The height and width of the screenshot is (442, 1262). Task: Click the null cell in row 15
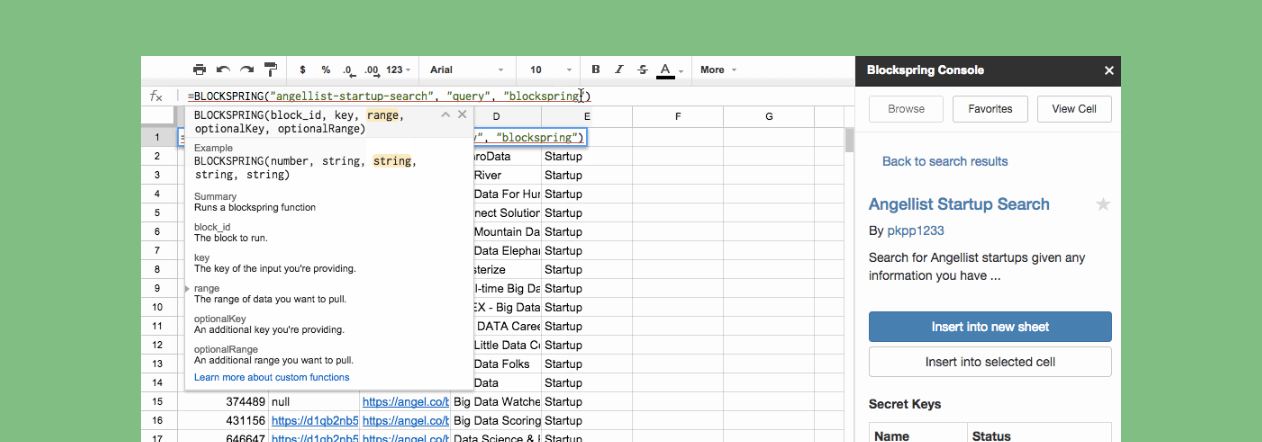pos(314,402)
